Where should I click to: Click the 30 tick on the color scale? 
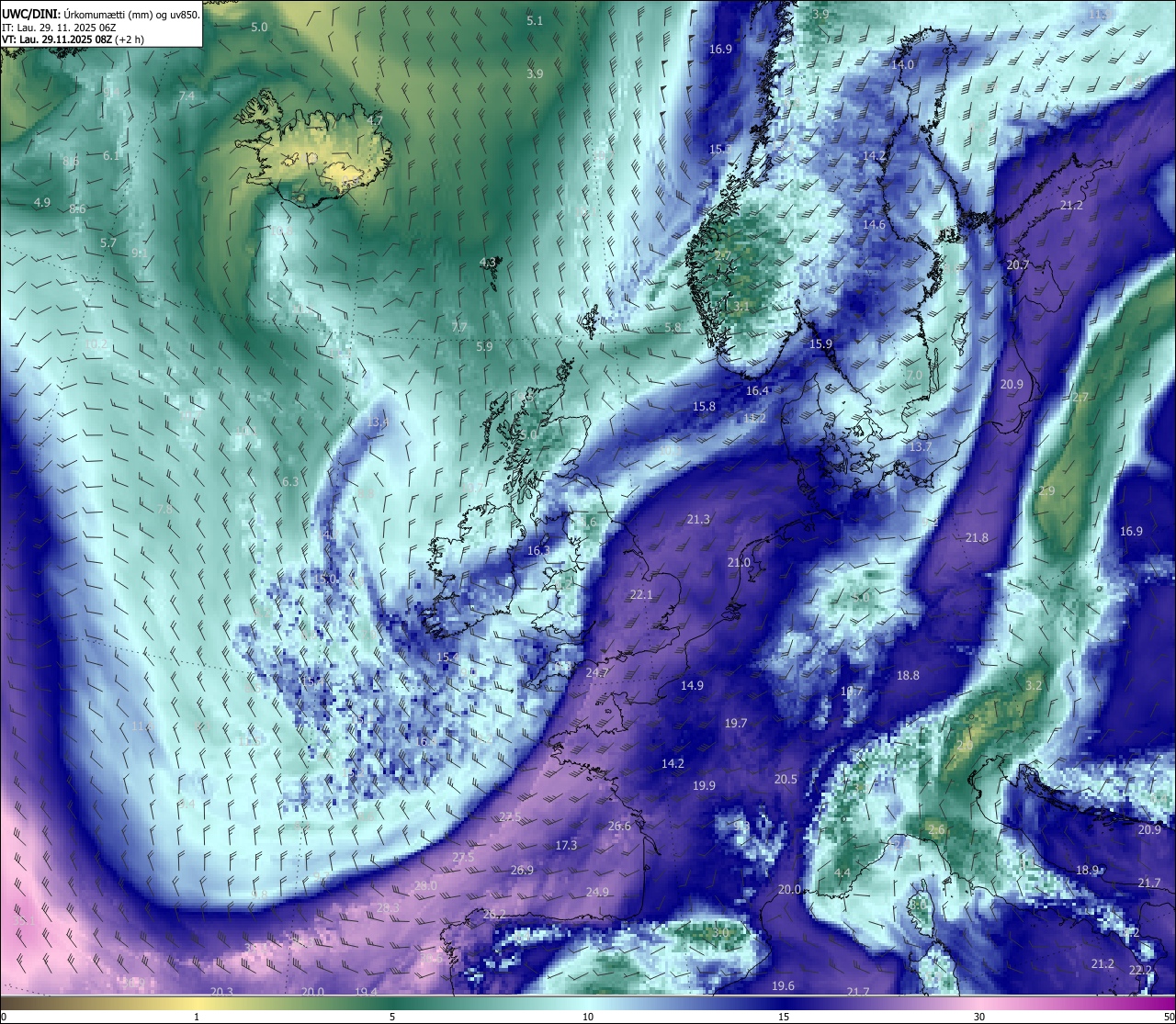979,1016
